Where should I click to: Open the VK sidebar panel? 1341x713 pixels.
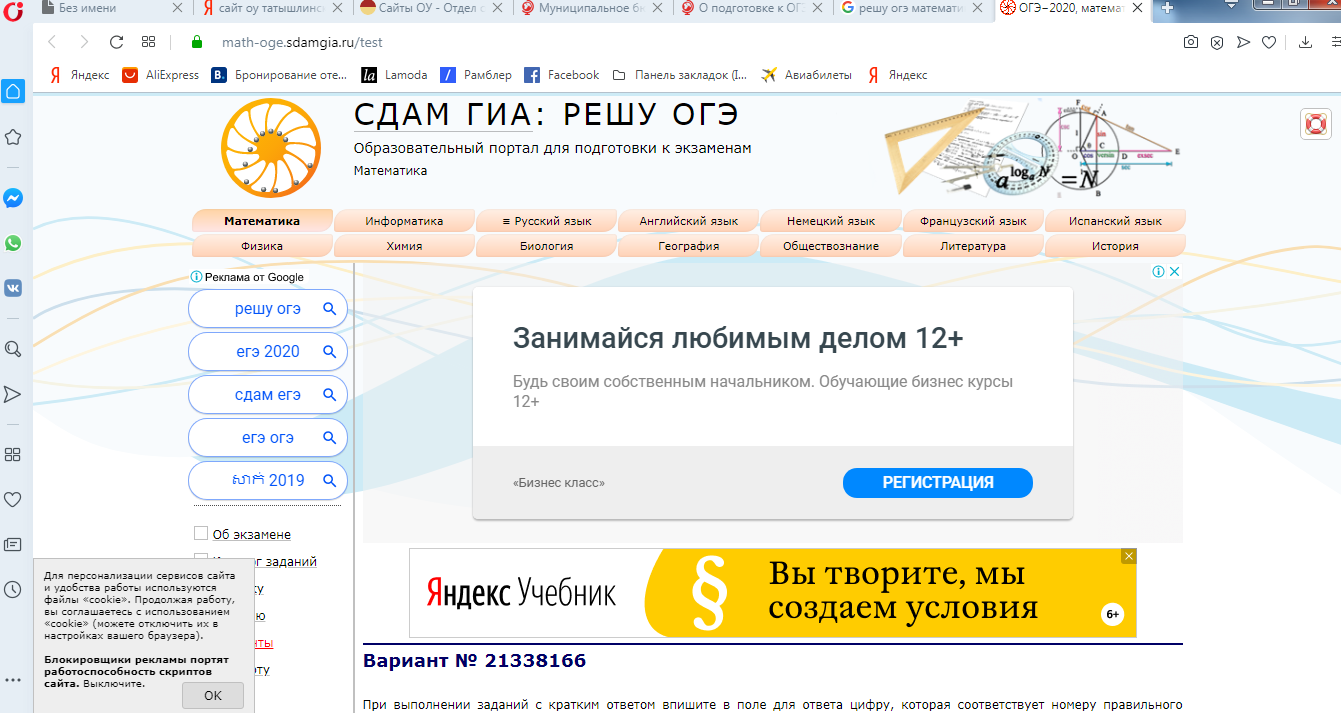coord(13,288)
